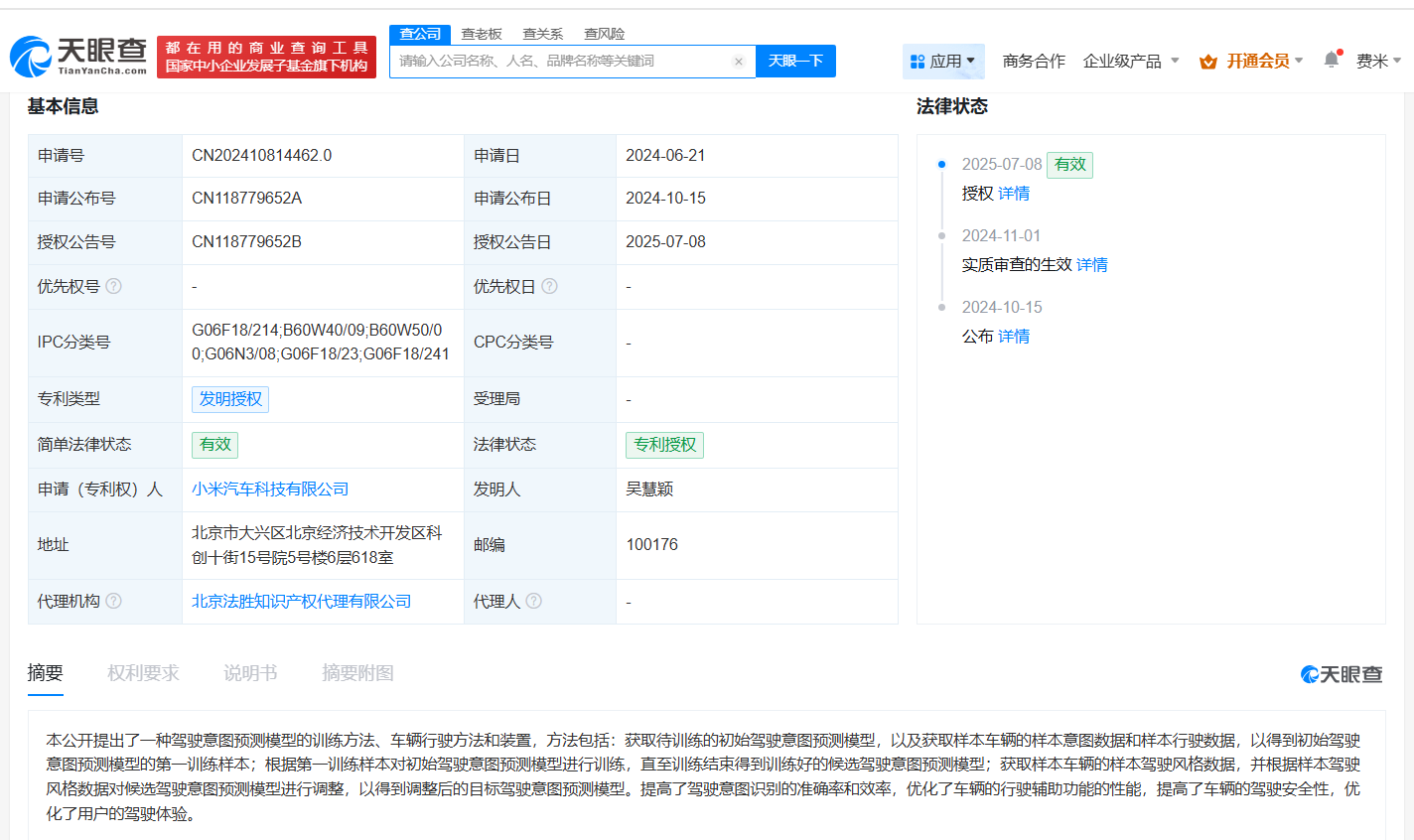View 详情 for the 授权 legal status

[x=1014, y=193]
